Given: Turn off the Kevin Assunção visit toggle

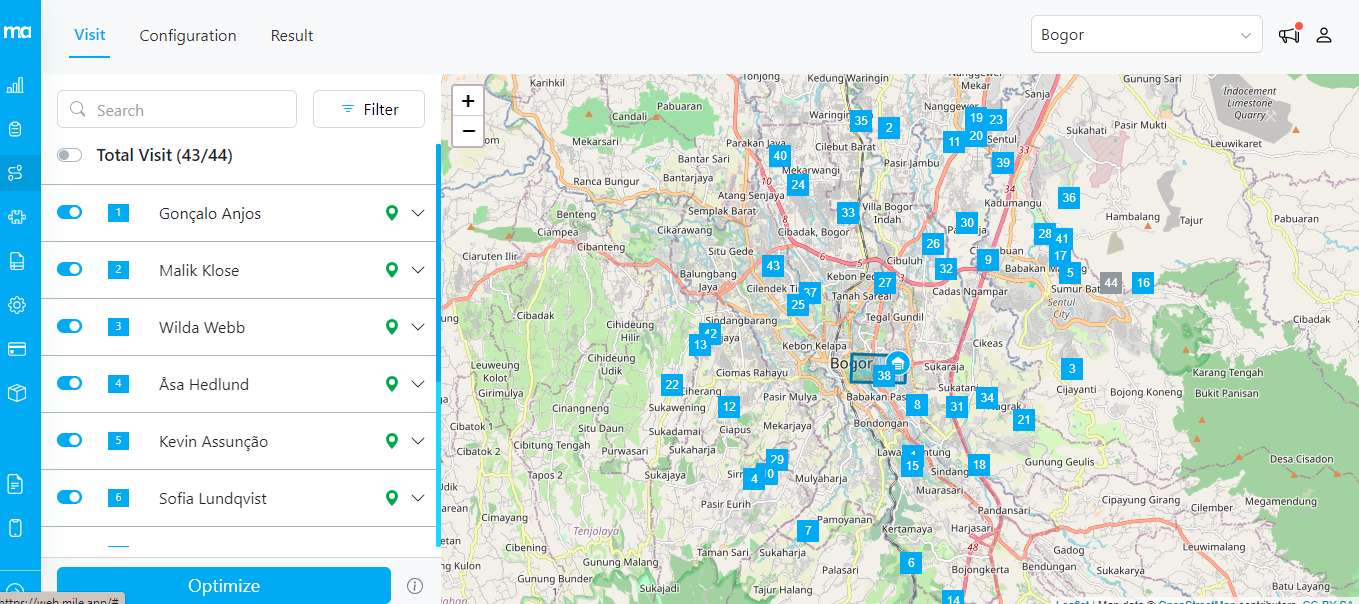Looking at the screenshot, I should [x=70, y=441].
